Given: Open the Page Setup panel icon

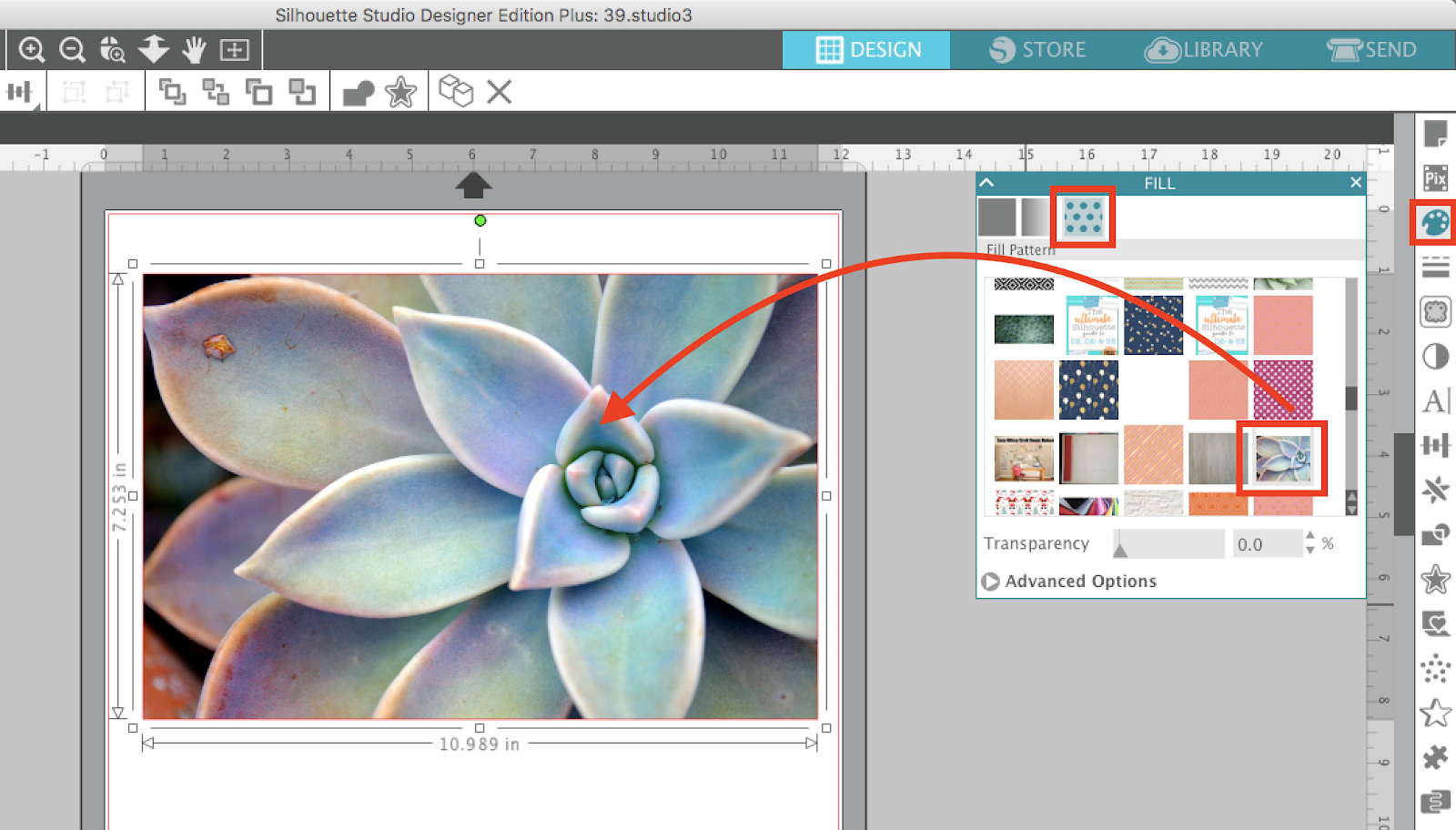Looking at the screenshot, I should [x=1435, y=135].
